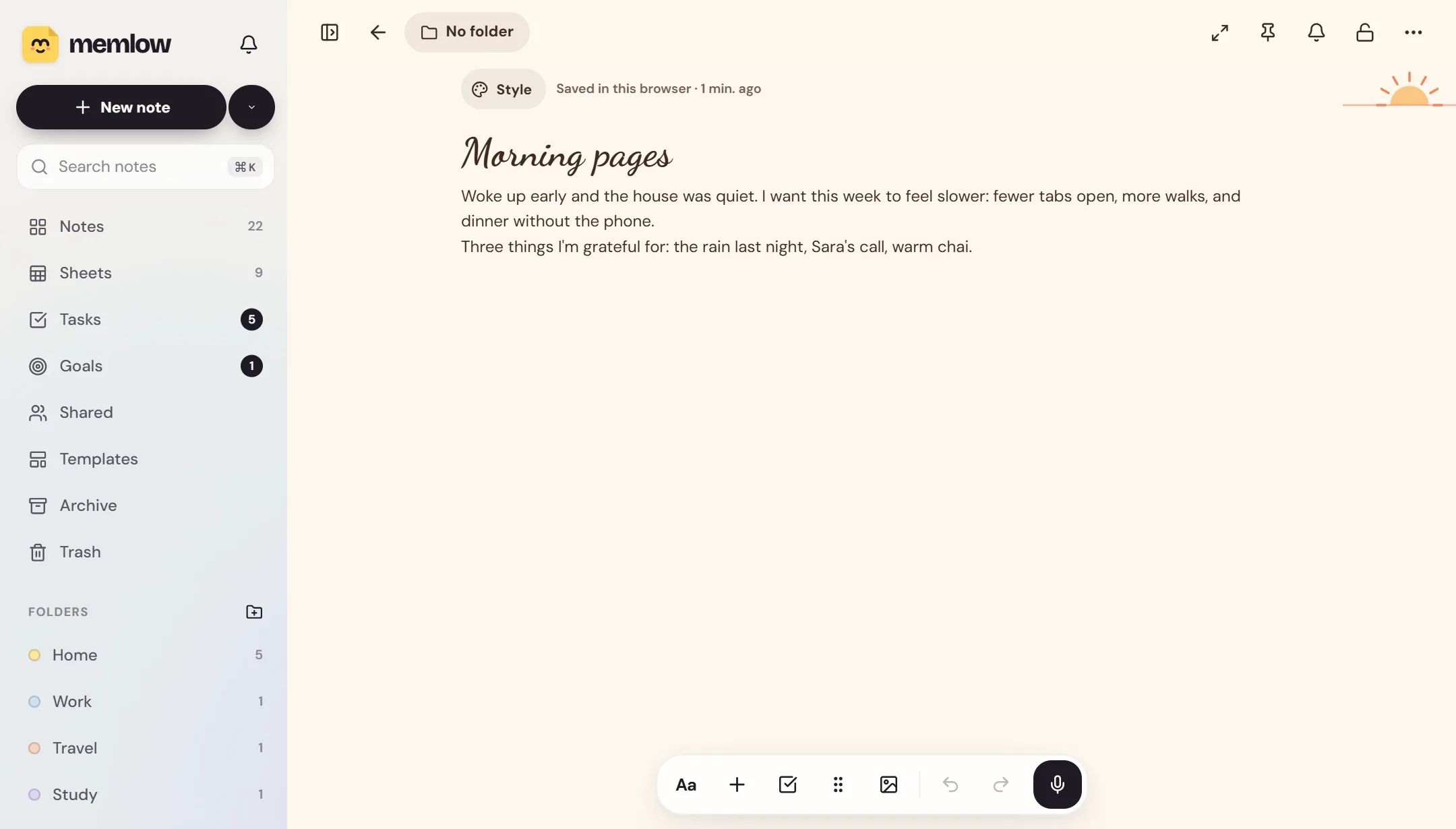Click the plus insert block icon
1456x829 pixels.
[x=737, y=785]
